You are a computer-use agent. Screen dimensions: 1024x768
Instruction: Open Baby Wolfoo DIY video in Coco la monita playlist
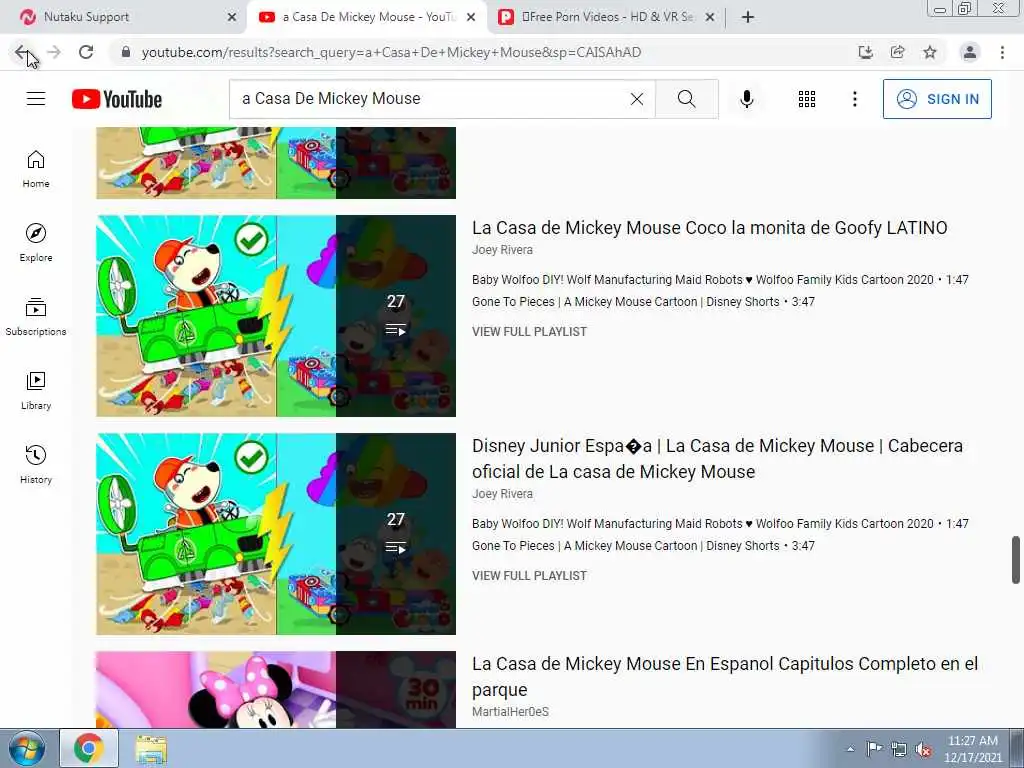click(720, 280)
